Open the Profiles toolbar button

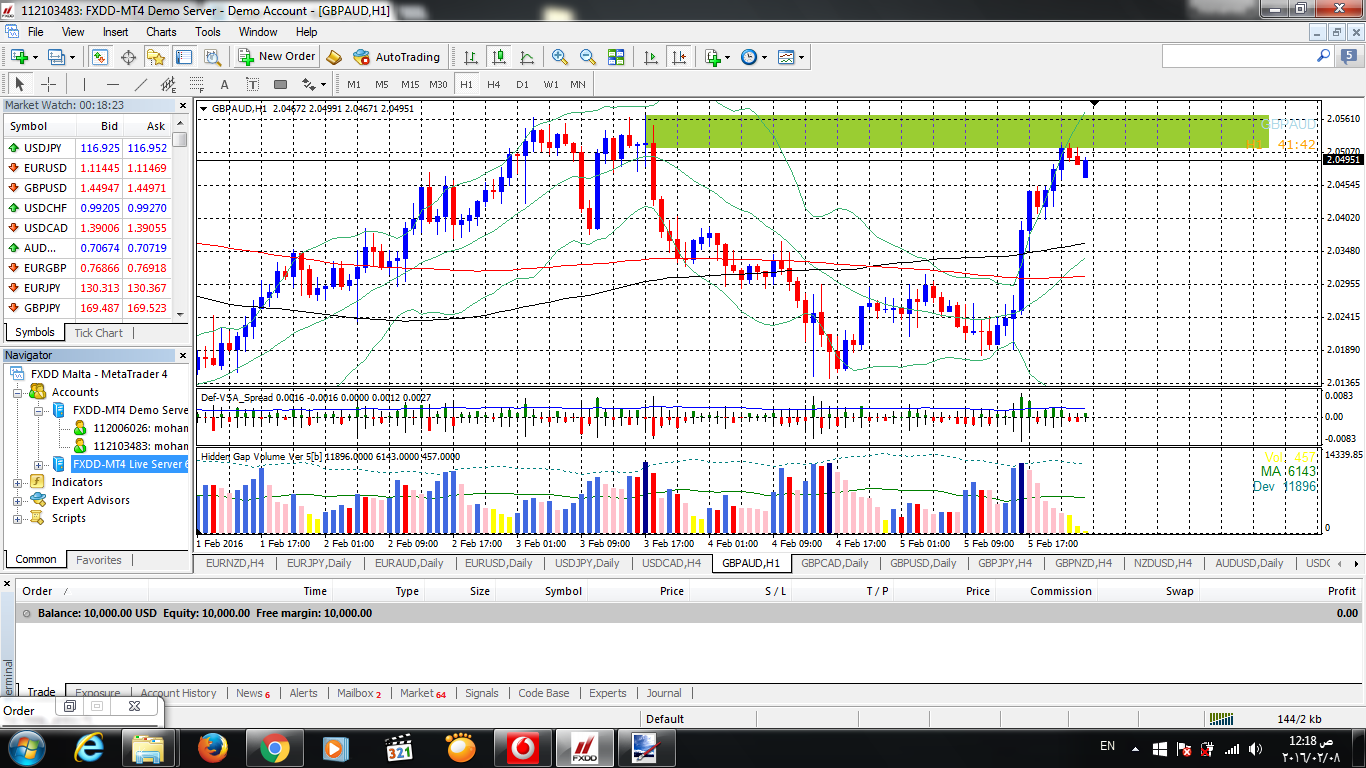point(60,57)
